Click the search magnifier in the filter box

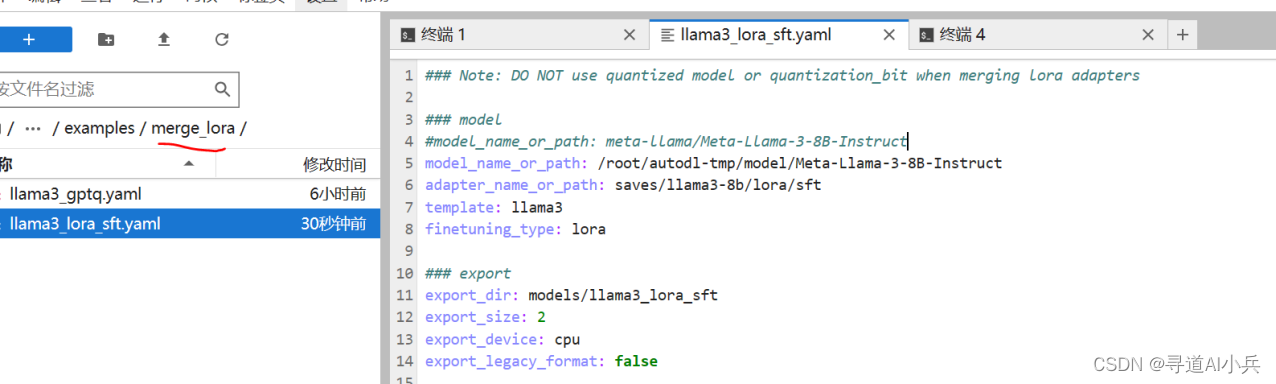[223, 89]
